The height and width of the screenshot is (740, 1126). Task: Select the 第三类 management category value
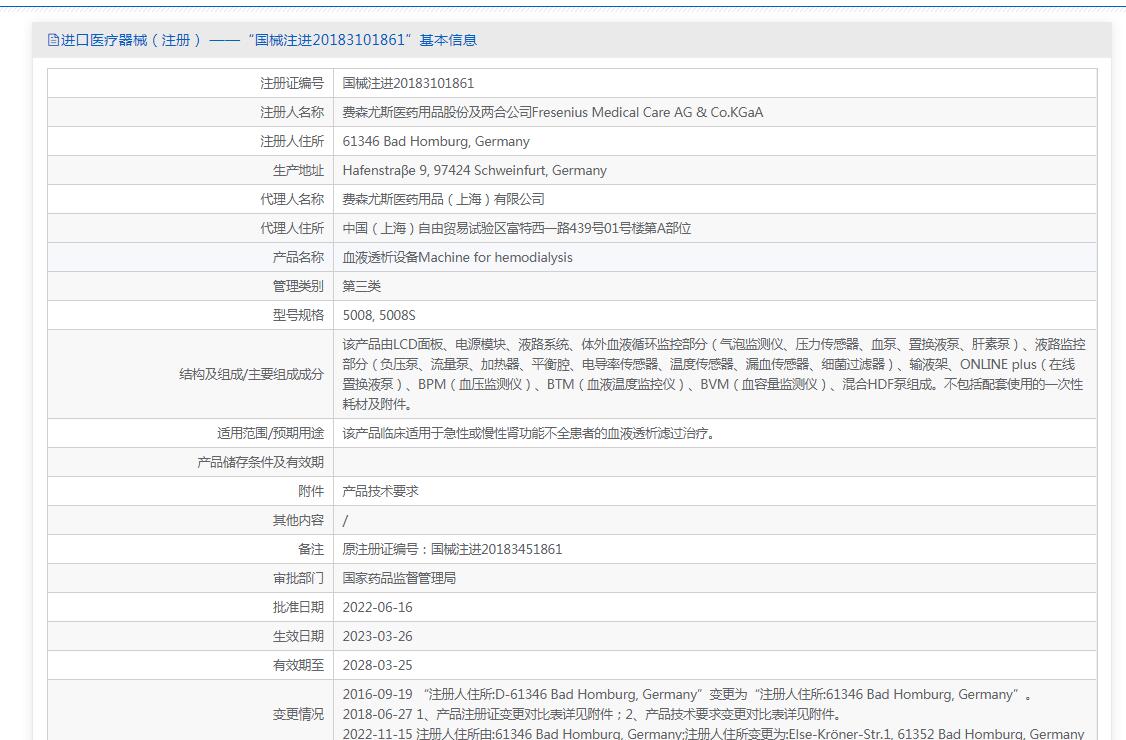click(x=362, y=286)
